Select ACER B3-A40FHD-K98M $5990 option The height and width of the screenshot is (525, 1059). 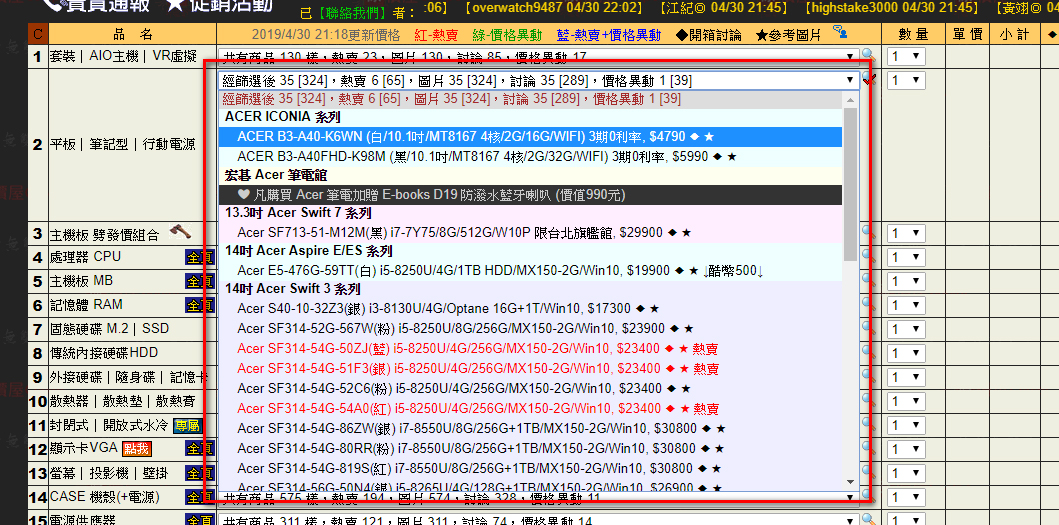click(x=530, y=157)
